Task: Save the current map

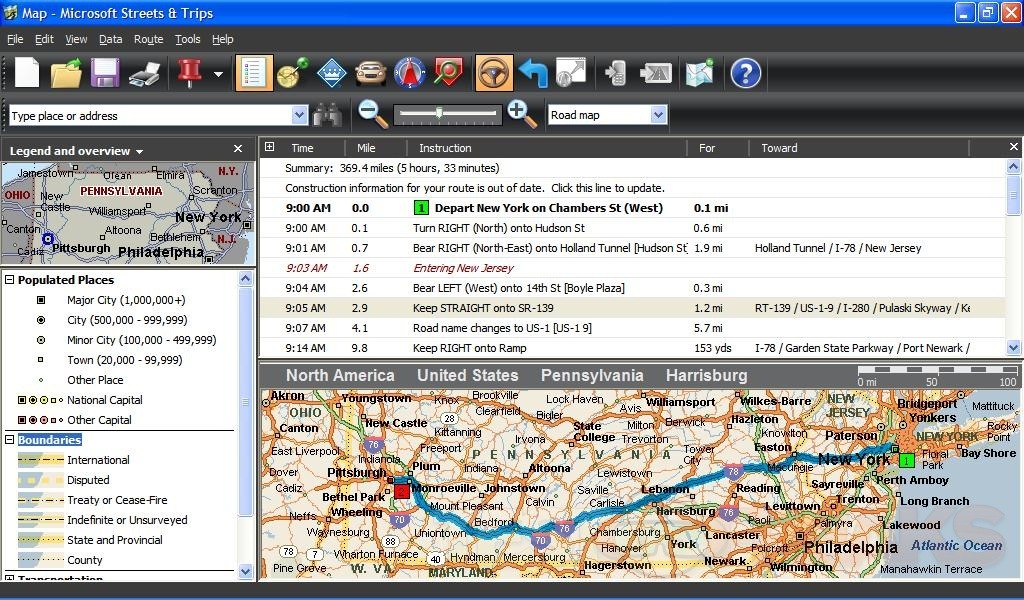Action: (106, 72)
